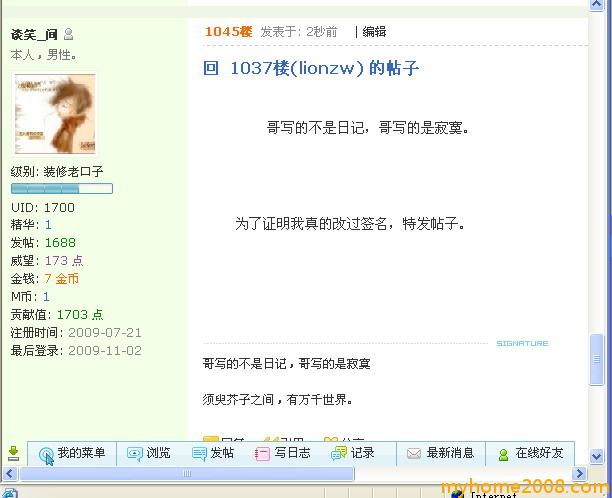Viewport: 612px width, 498px height.
Task: Click the 浏览 toolbar icon
Action: pos(135,454)
